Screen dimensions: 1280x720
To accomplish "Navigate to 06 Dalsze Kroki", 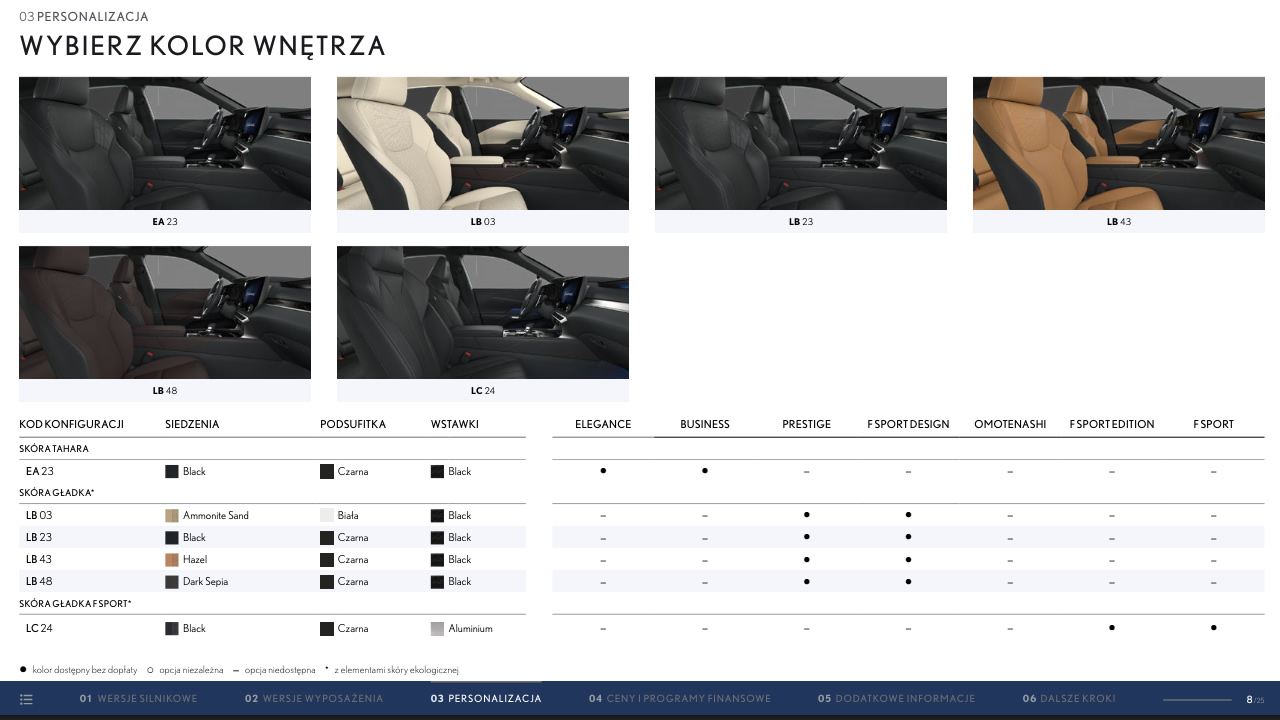I will point(1069,699).
